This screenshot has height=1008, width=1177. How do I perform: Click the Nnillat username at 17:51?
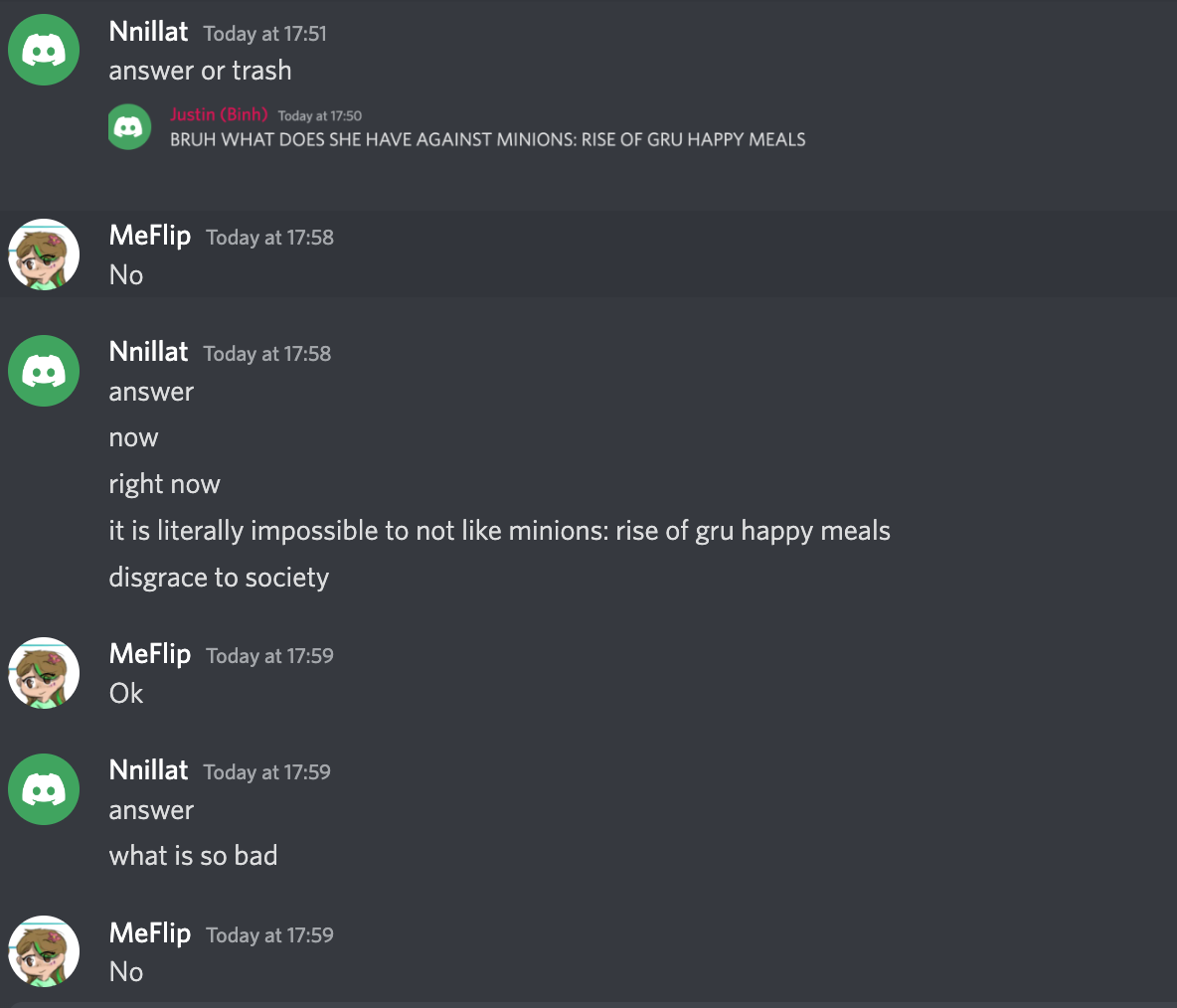[148, 32]
